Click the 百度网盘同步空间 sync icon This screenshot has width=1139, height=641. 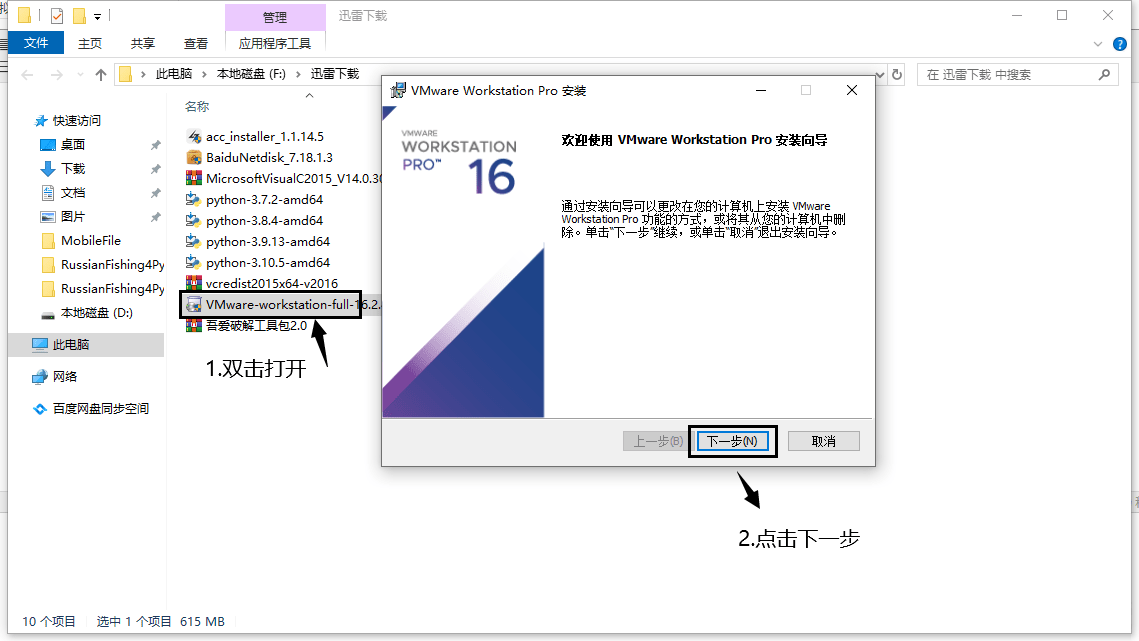click(x=40, y=408)
